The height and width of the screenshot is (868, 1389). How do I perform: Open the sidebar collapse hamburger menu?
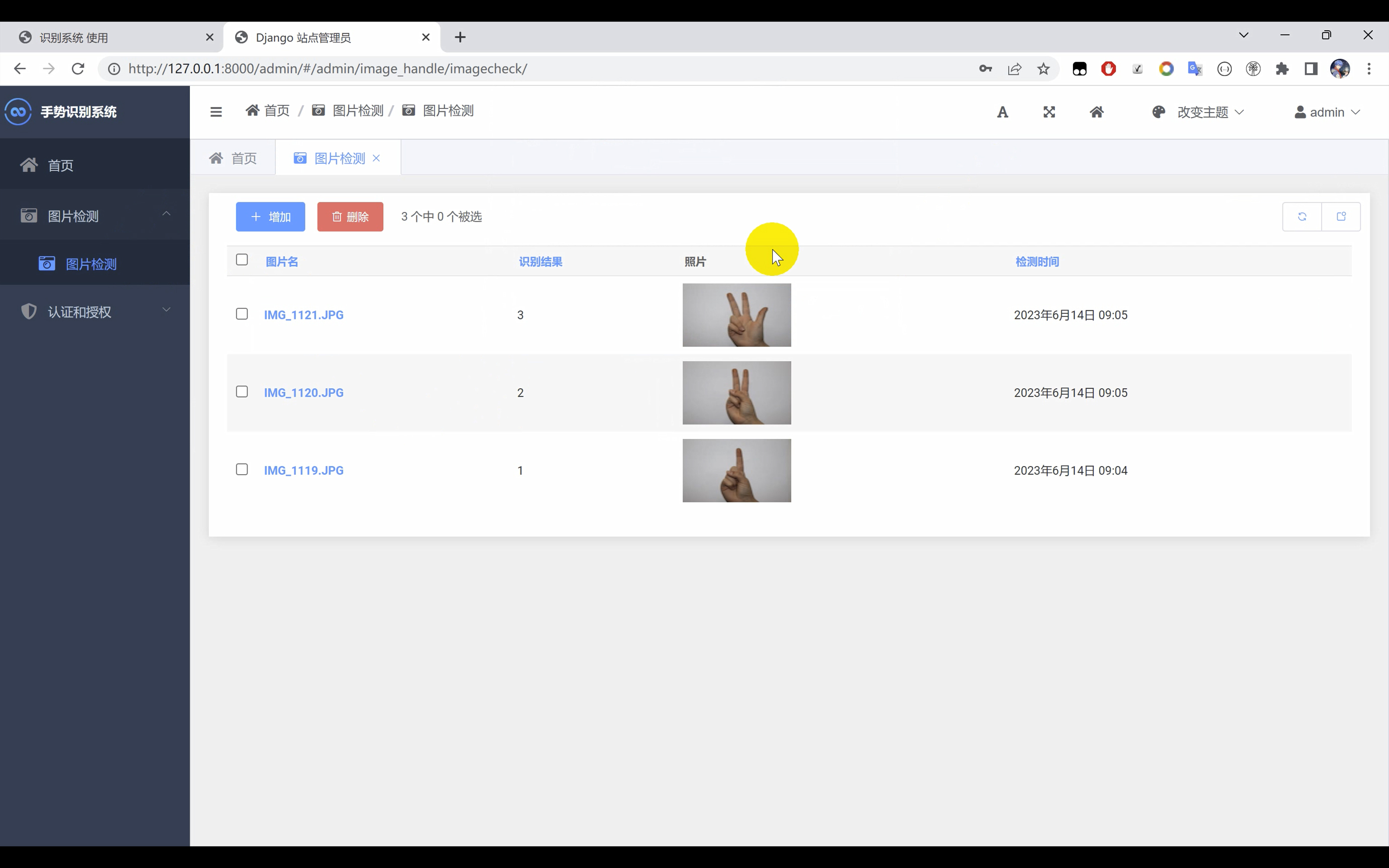tap(216, 112)
